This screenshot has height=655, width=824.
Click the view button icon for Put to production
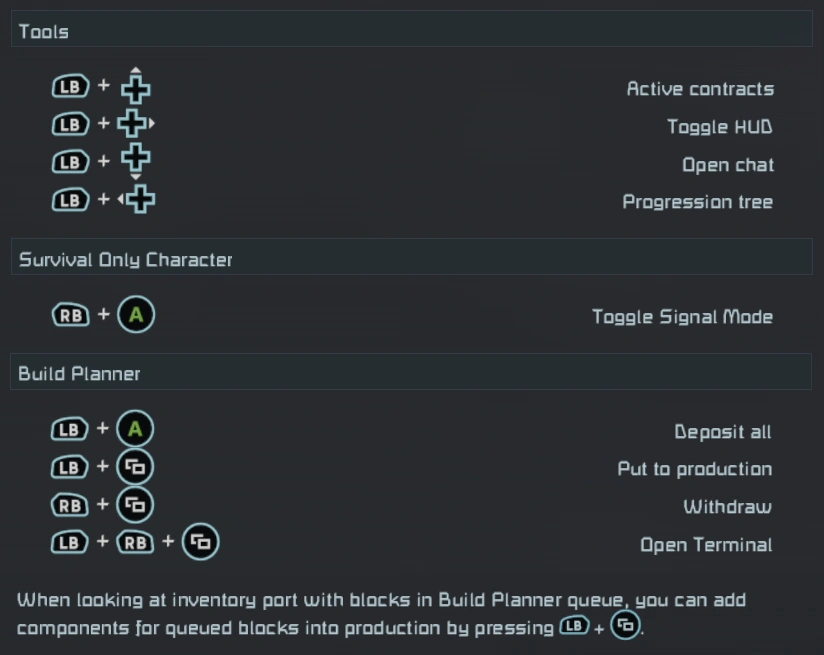point(136,468)
